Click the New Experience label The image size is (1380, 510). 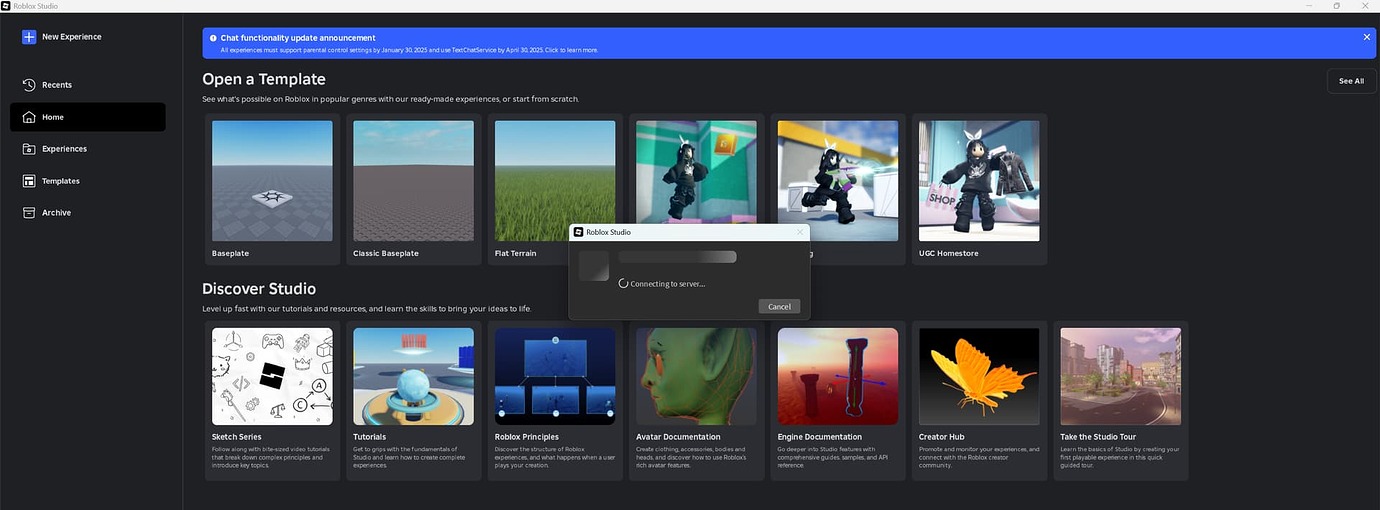click(71, 37)
